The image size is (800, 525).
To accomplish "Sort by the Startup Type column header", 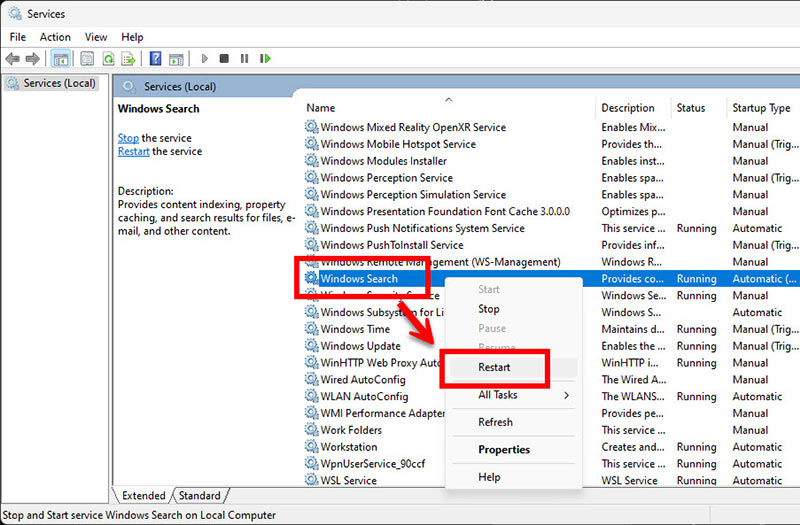I will click(763, 108).
